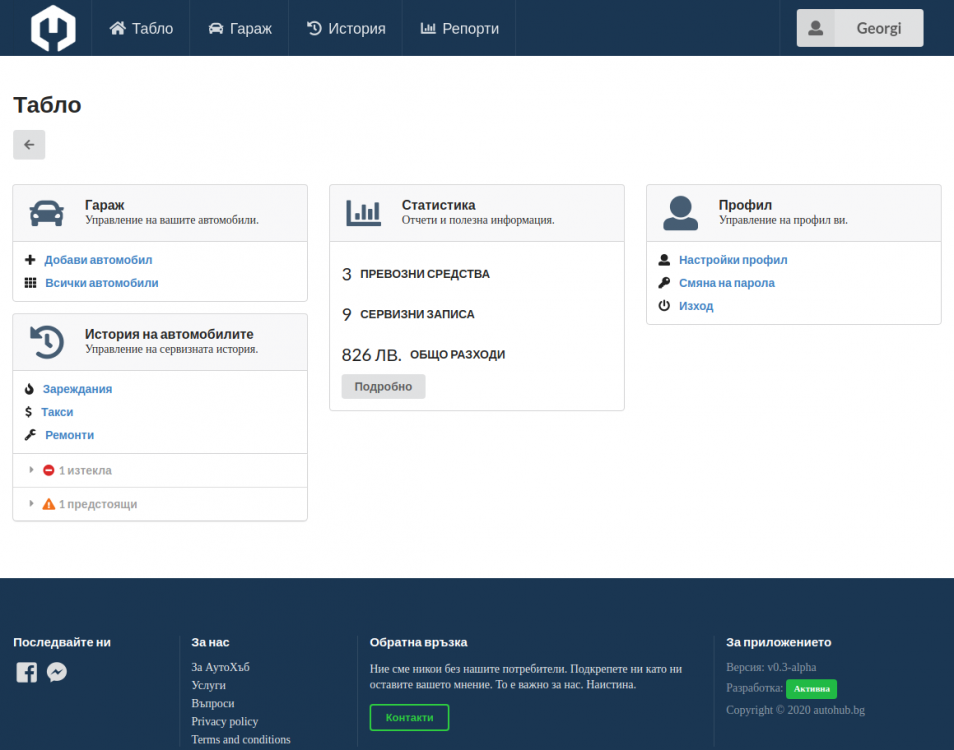The width and height of the screenshot is (954, 750).
Task: Expand the '1 изтекла' section
Action: pos(85,470)
